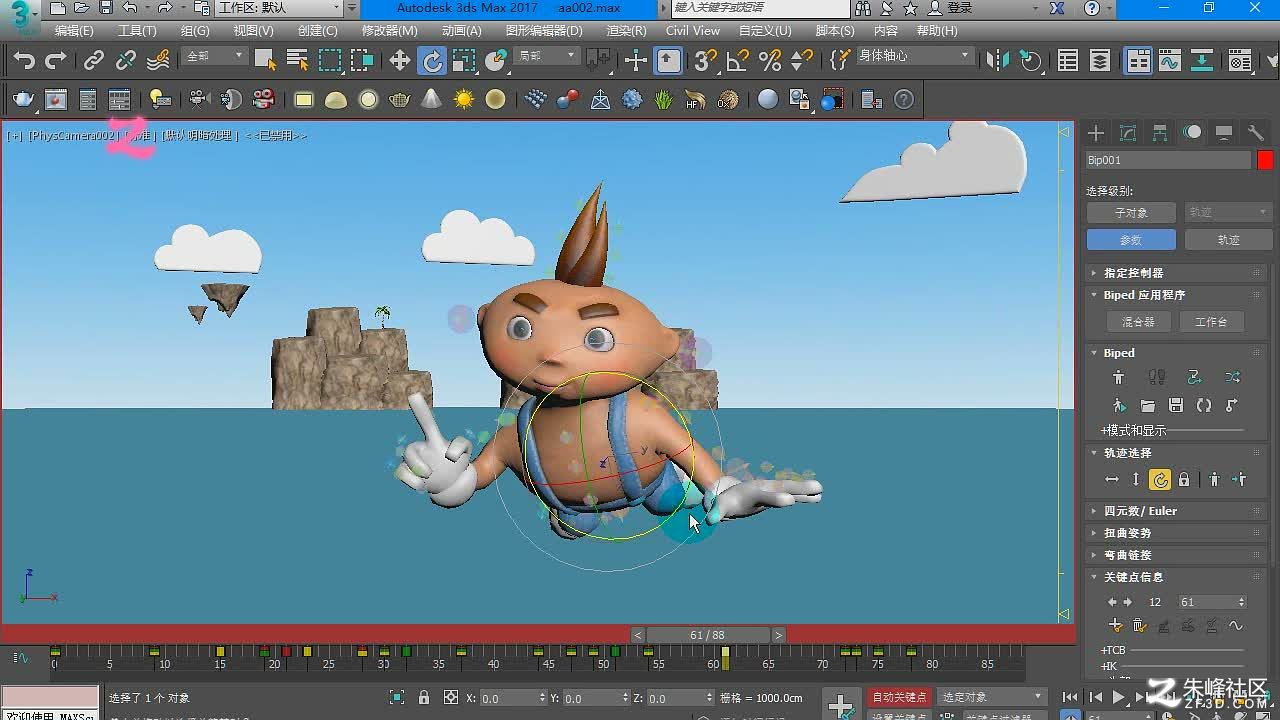Image resolution: width=1280 pixels, height=720 pixels.
Task: Click the 子对象 button
Action: (1131, 213)
